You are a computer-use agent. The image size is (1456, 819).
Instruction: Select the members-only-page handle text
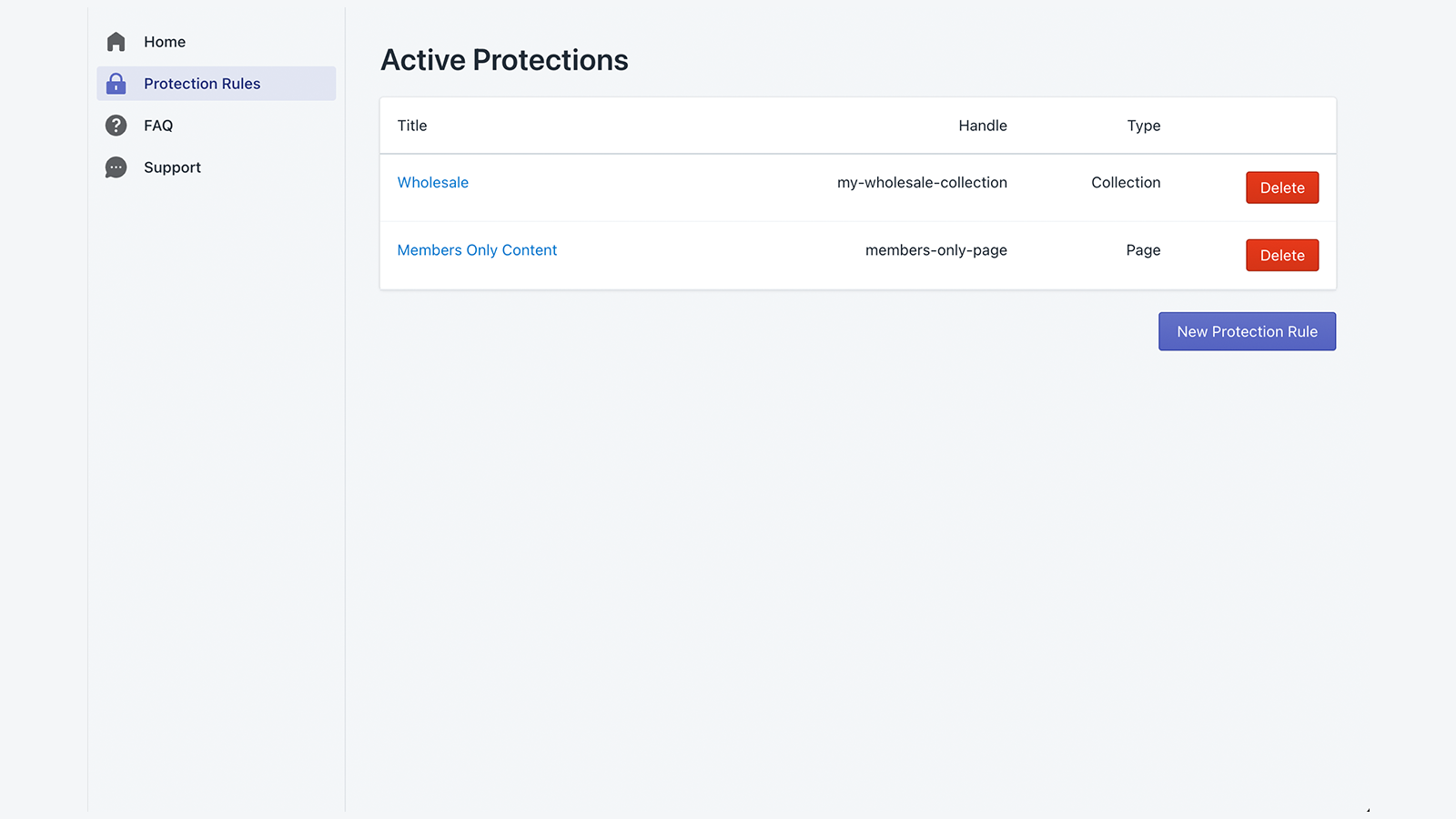[x=936, y=249]
